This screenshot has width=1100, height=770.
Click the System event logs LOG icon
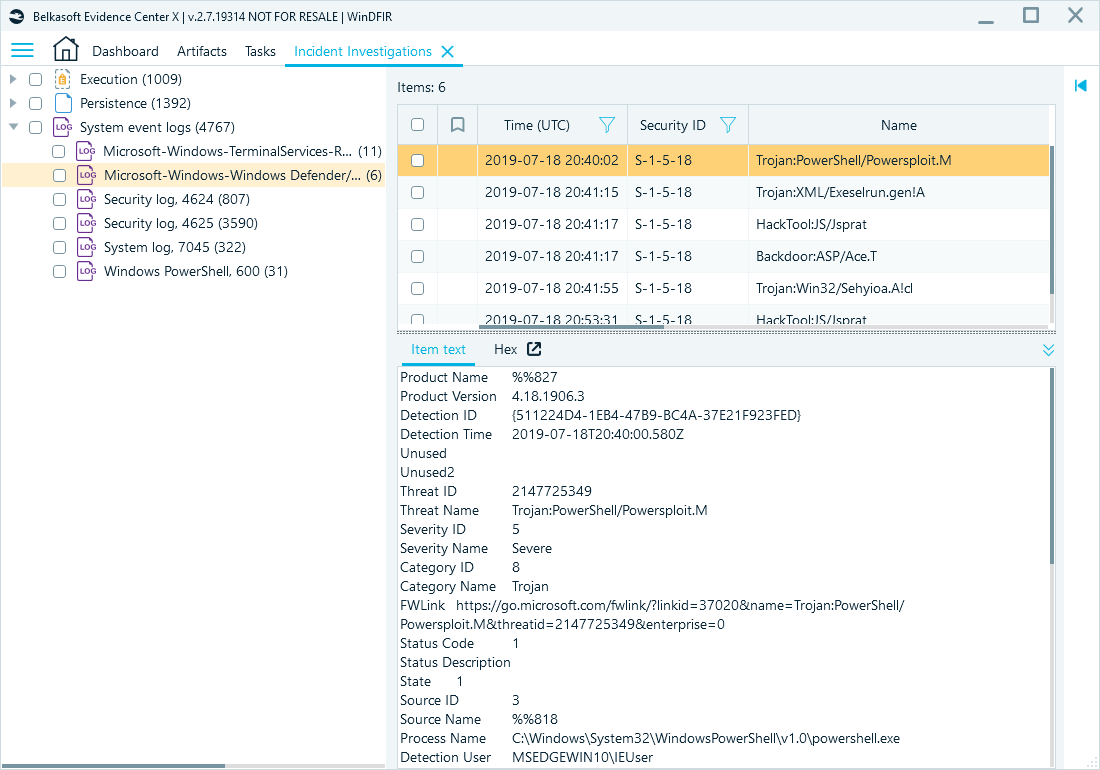pos(63,127)
